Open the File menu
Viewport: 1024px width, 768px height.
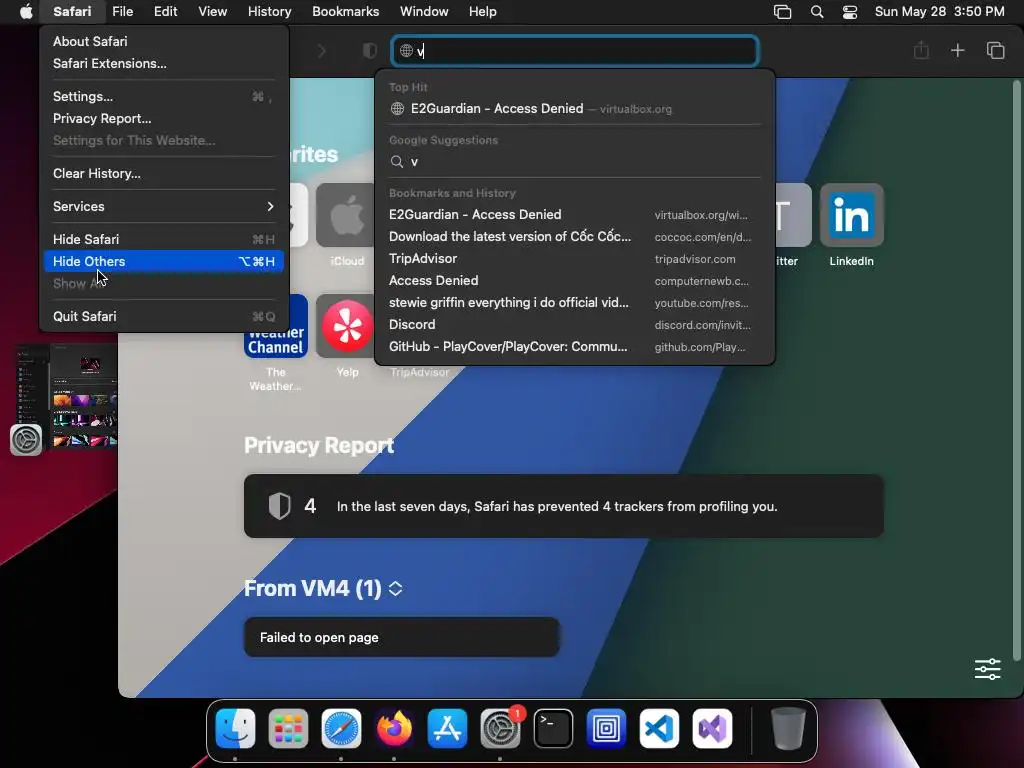(x=122, y=12)
